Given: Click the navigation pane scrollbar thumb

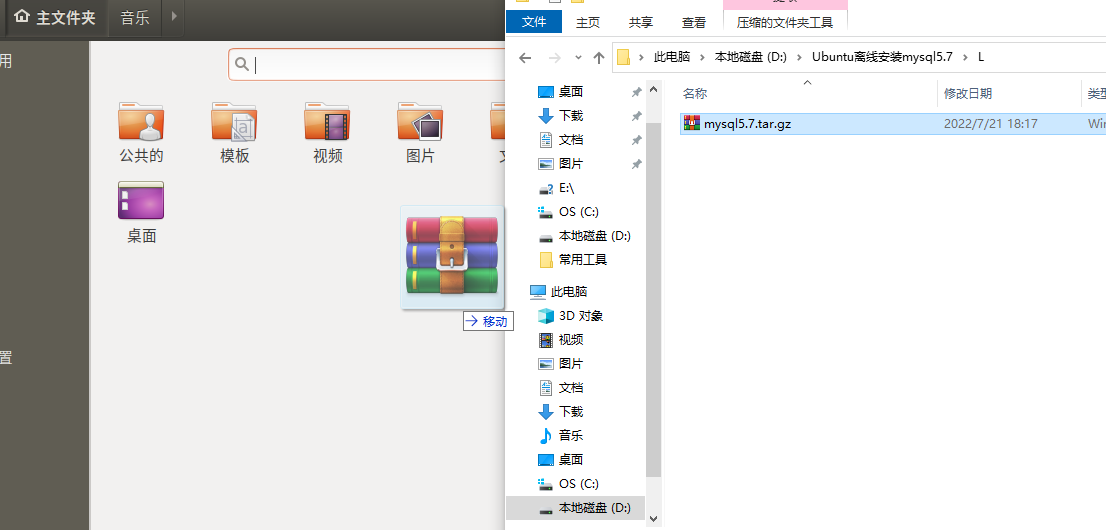Looking at the screenshot, I should 653,301.
